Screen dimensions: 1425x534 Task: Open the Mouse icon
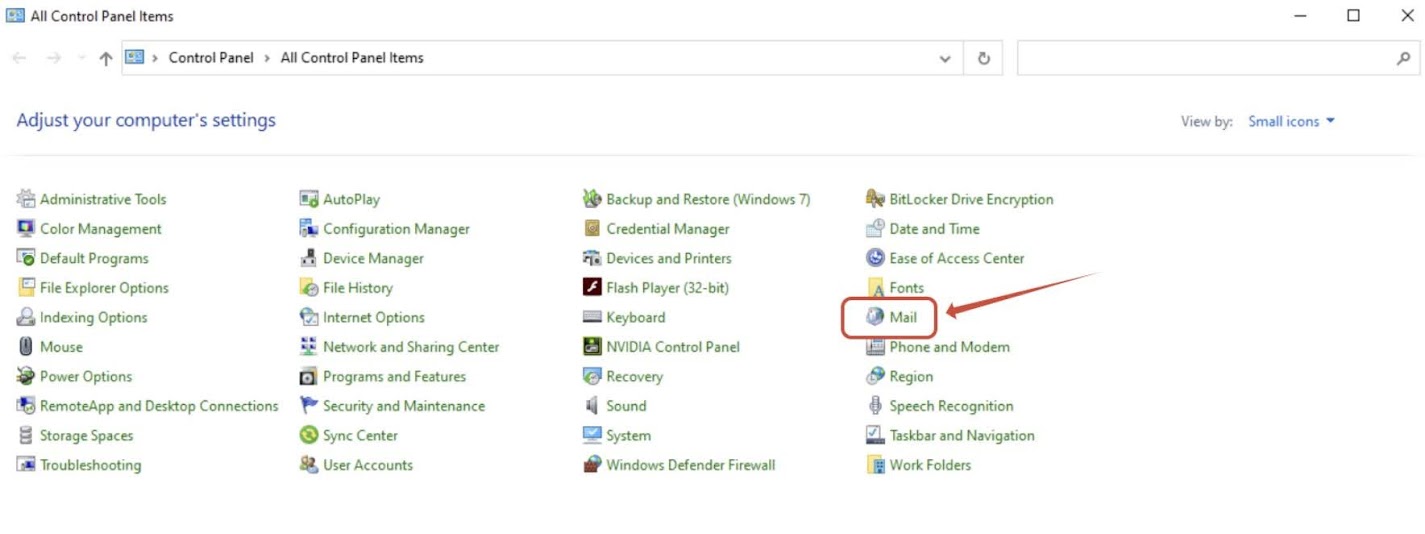(x=26, y=346)
